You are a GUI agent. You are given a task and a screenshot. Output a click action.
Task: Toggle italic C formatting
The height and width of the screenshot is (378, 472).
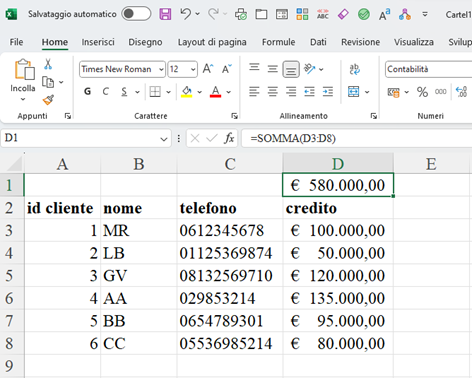(106, 92)
